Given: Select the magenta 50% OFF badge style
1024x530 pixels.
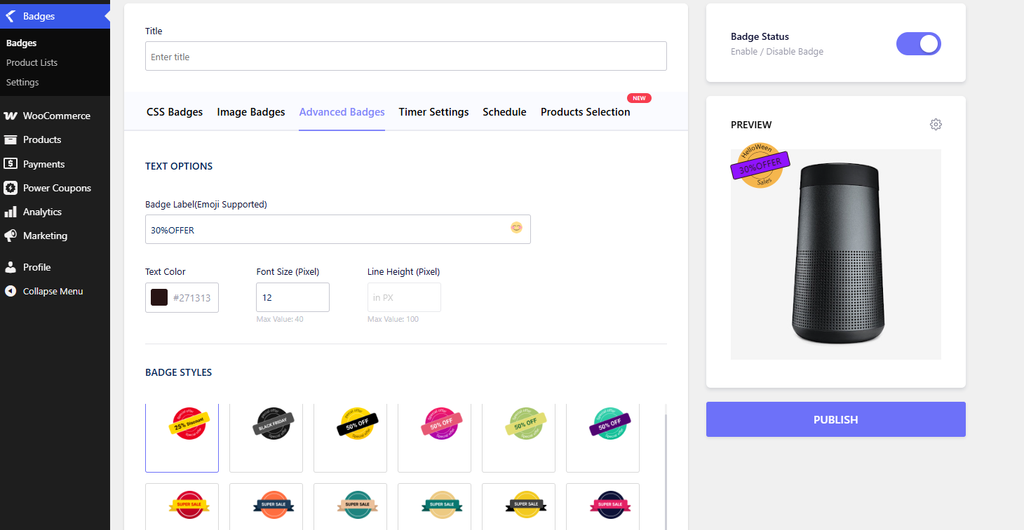Looking at the screenshot, I should pos(434,437).
